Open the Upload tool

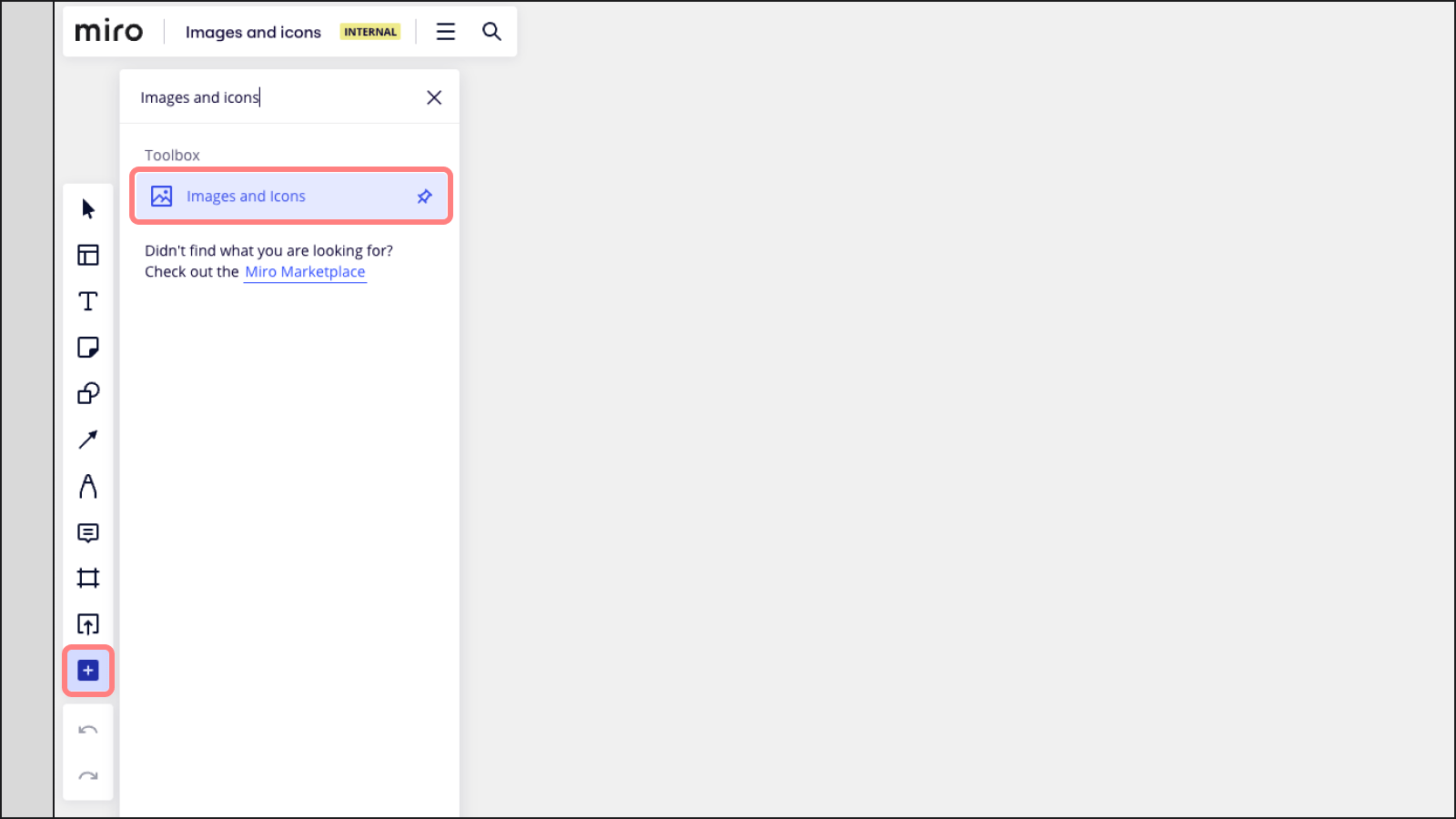tap(88, 624)
